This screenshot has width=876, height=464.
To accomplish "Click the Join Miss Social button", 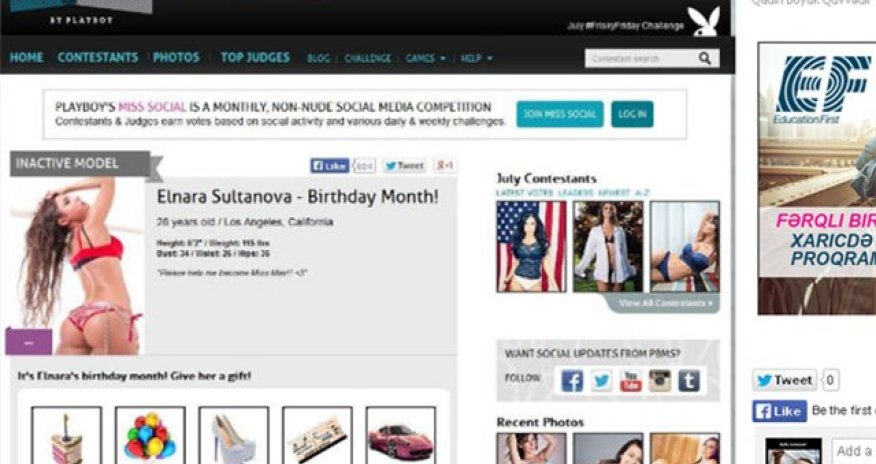I will click(560, 114).
